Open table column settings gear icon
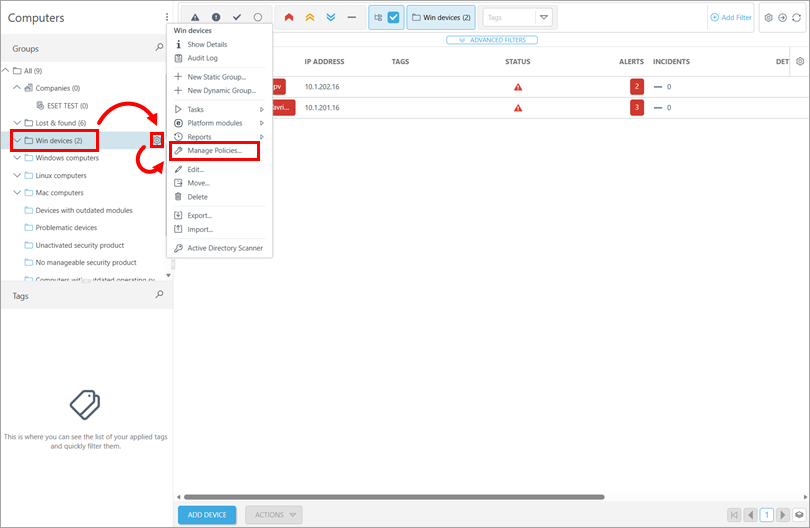Image resolution: width=810 pixels, height=528 pixels. tap(800, 62)
